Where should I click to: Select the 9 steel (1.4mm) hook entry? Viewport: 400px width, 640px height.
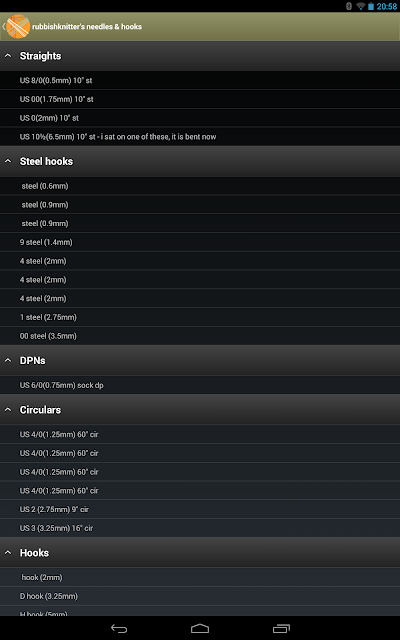200,242
